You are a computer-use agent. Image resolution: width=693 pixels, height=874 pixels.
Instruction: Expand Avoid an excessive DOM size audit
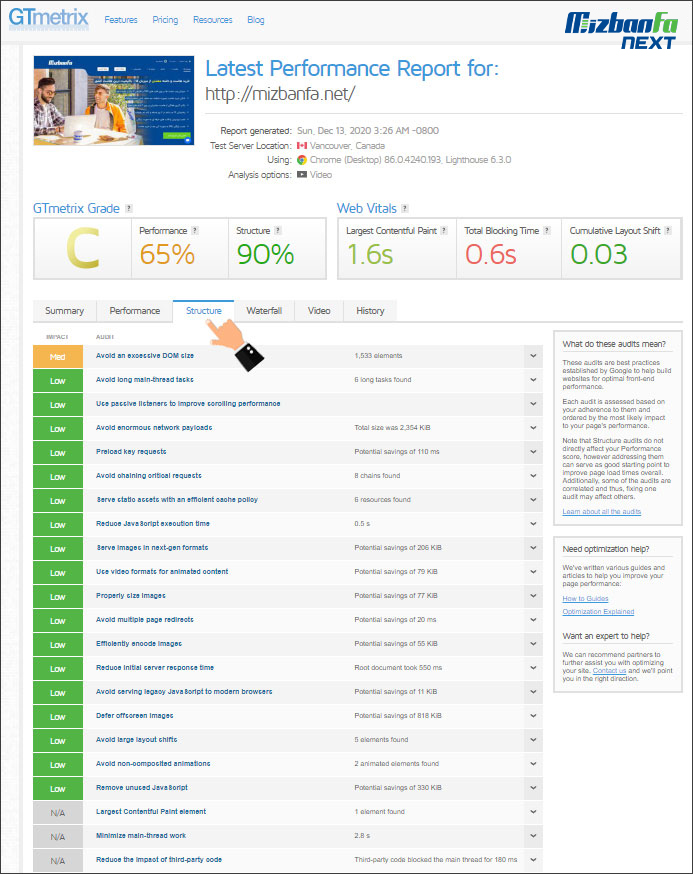533,356
